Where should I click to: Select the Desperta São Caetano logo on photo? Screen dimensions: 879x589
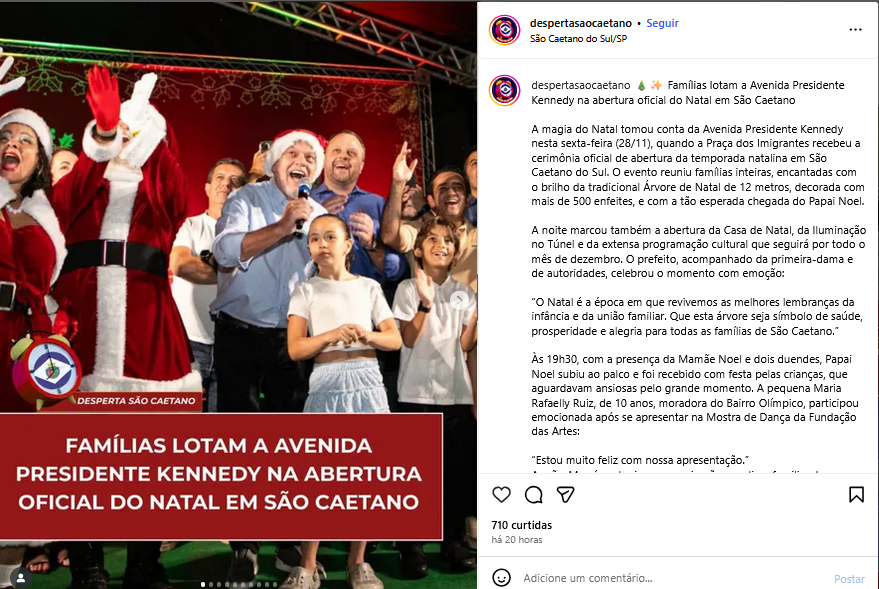[47, 370]
